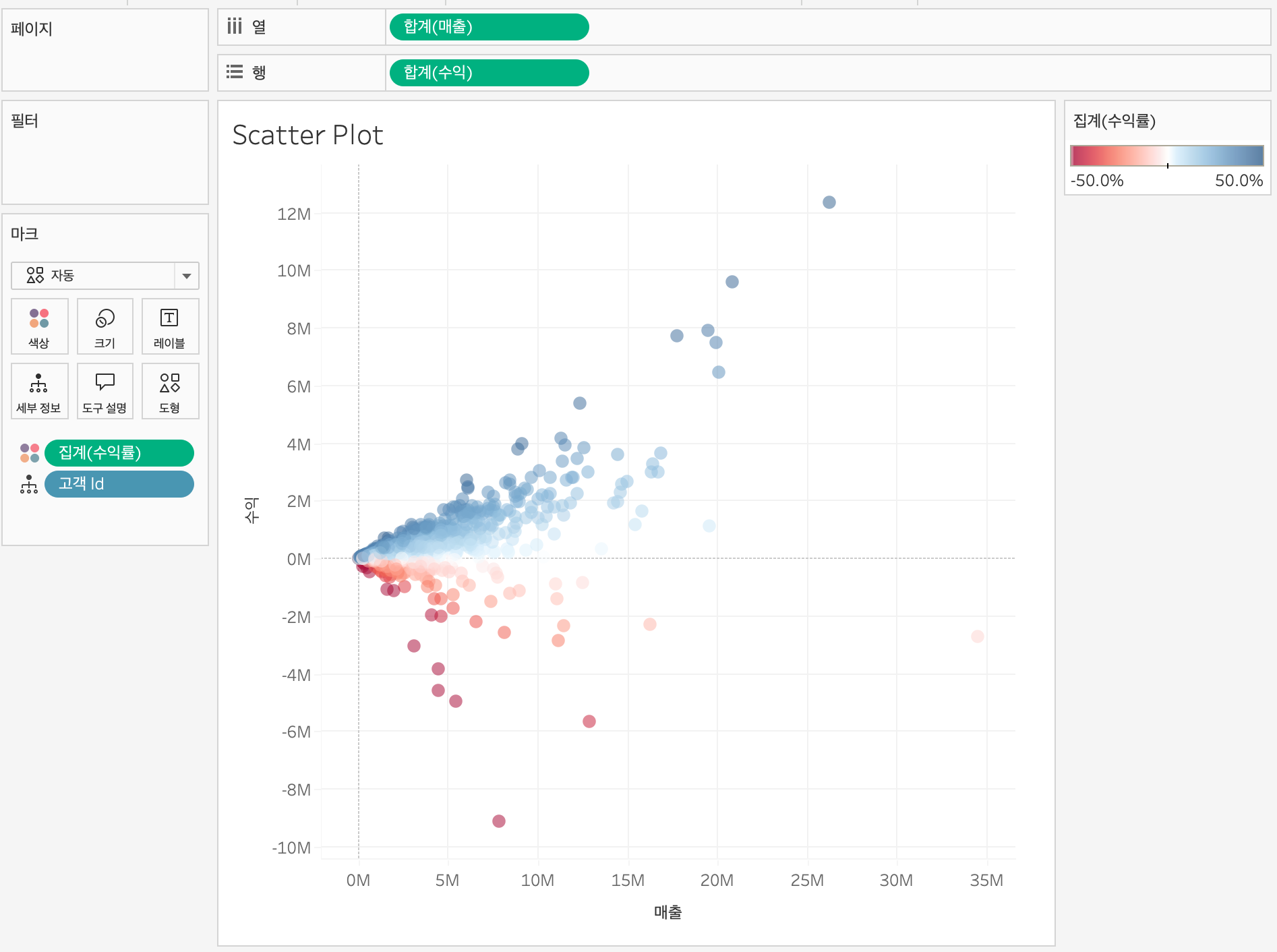Click the 12M tick on the y-axis
This screenshot has height=952, width=1277.
click(294, 214)
